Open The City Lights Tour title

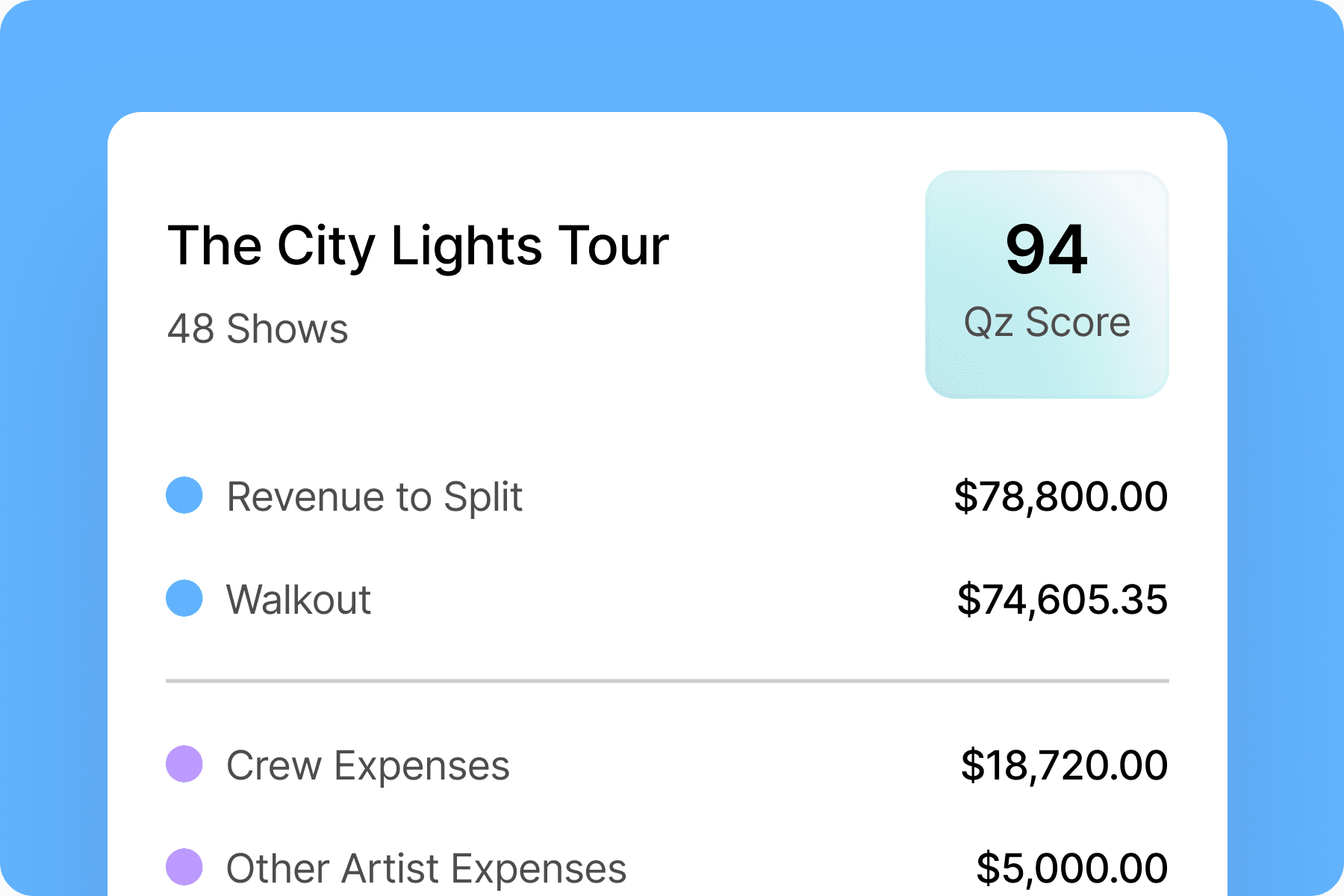[x=418, y=246]
